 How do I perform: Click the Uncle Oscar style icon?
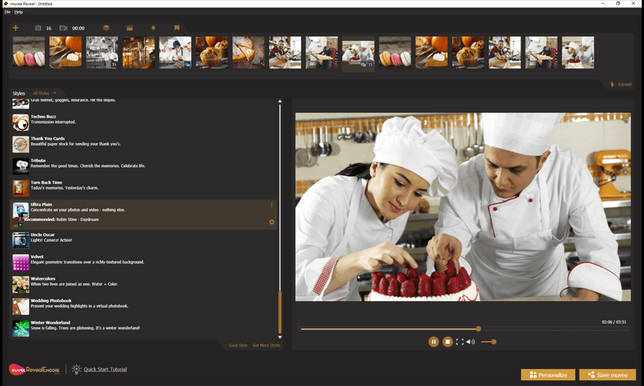[x=21, y=240]
